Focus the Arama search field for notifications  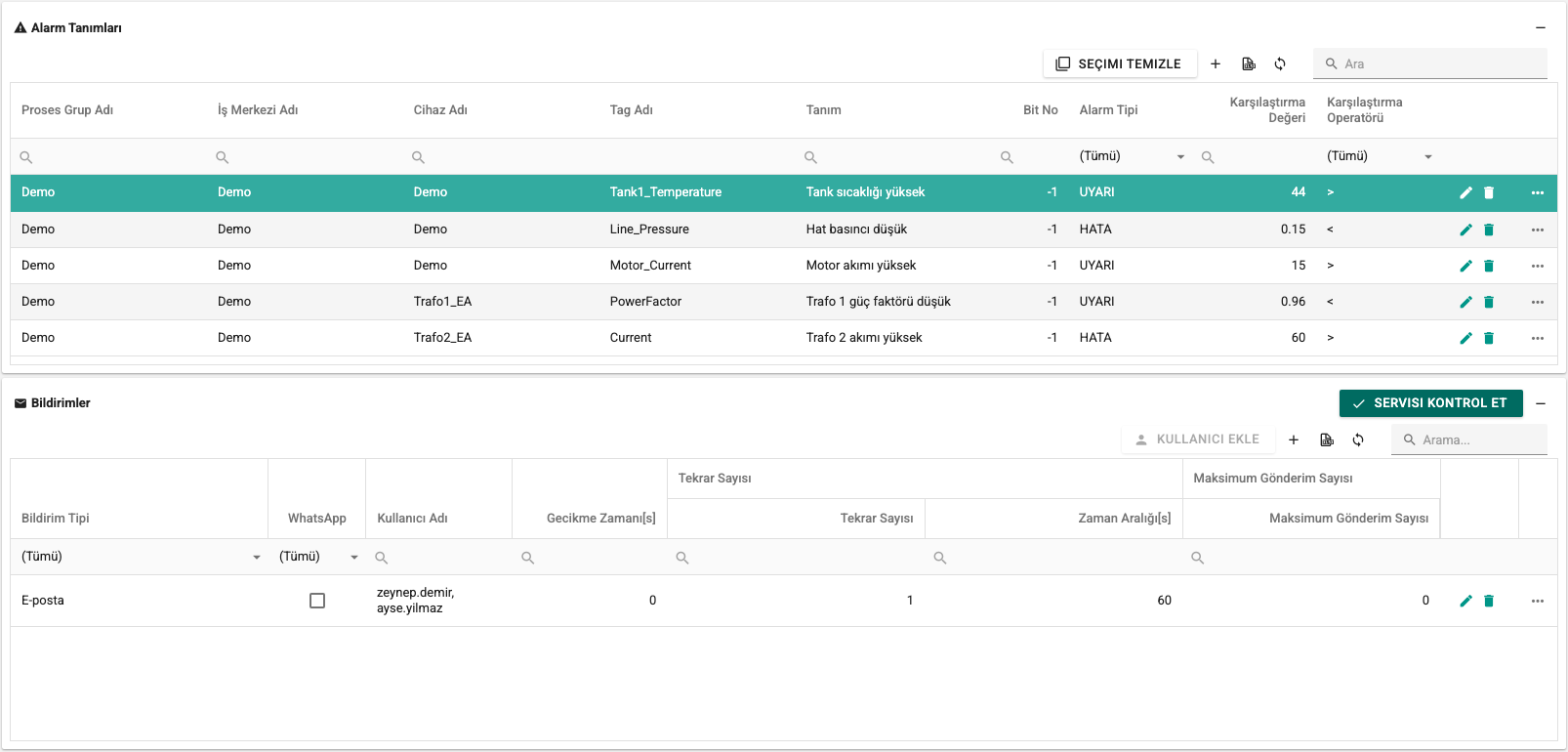tap(1469, 439)
